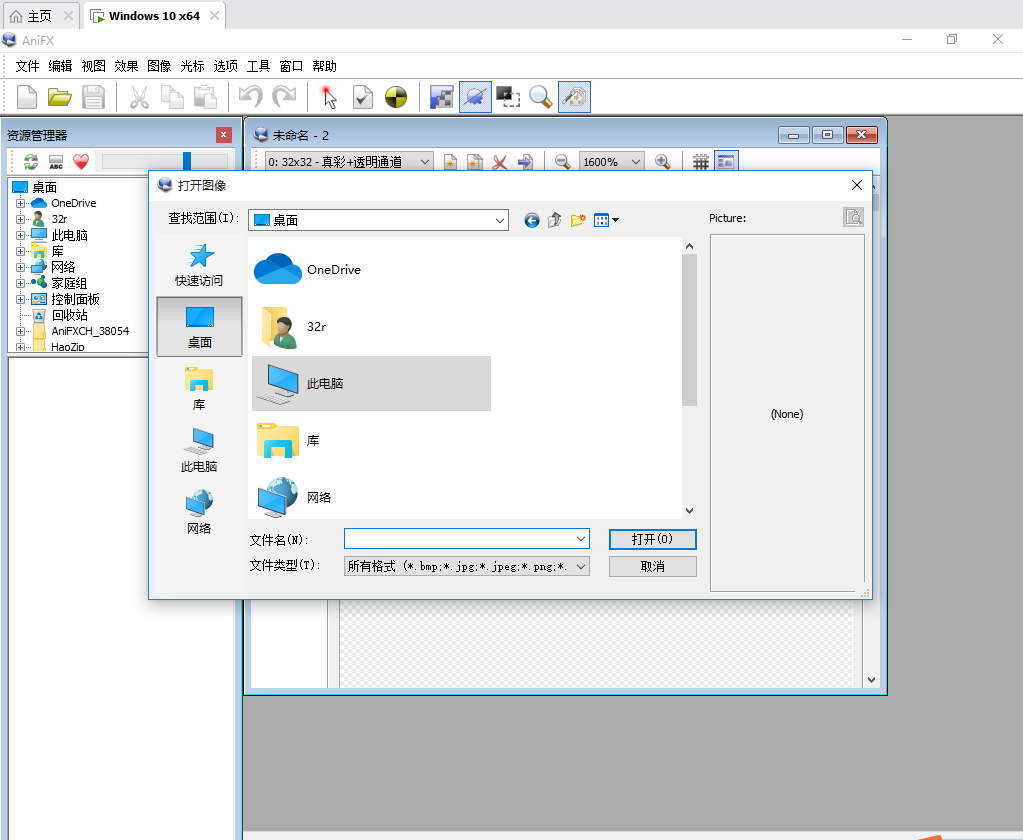Toggle the picture preview icon in dialog
Image resolution: width=1023 pixels, height=840 pixels.
pos(852,217)
